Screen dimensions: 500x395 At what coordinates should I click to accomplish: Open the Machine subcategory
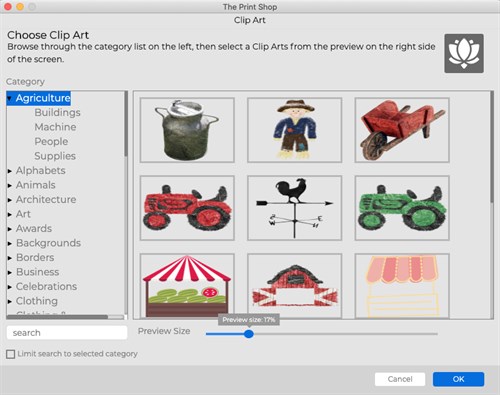[x=55, y=127]
